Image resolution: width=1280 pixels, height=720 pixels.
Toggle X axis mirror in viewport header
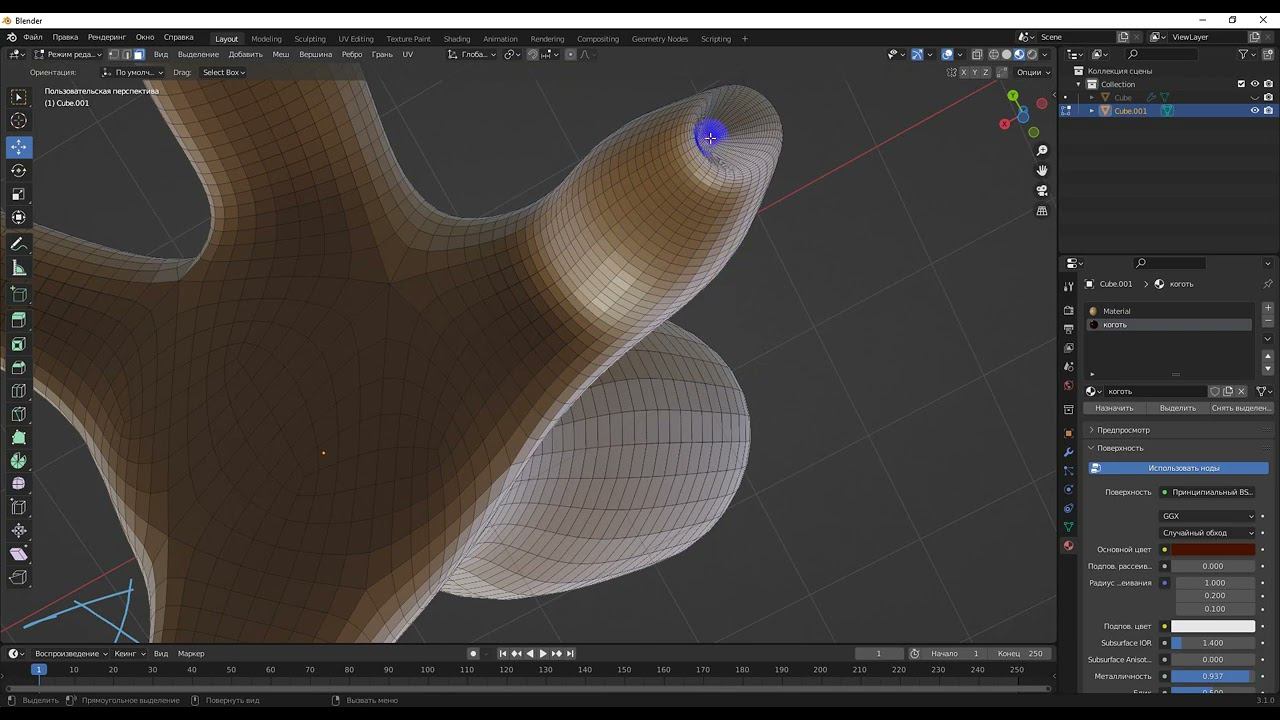coord(964,72)
